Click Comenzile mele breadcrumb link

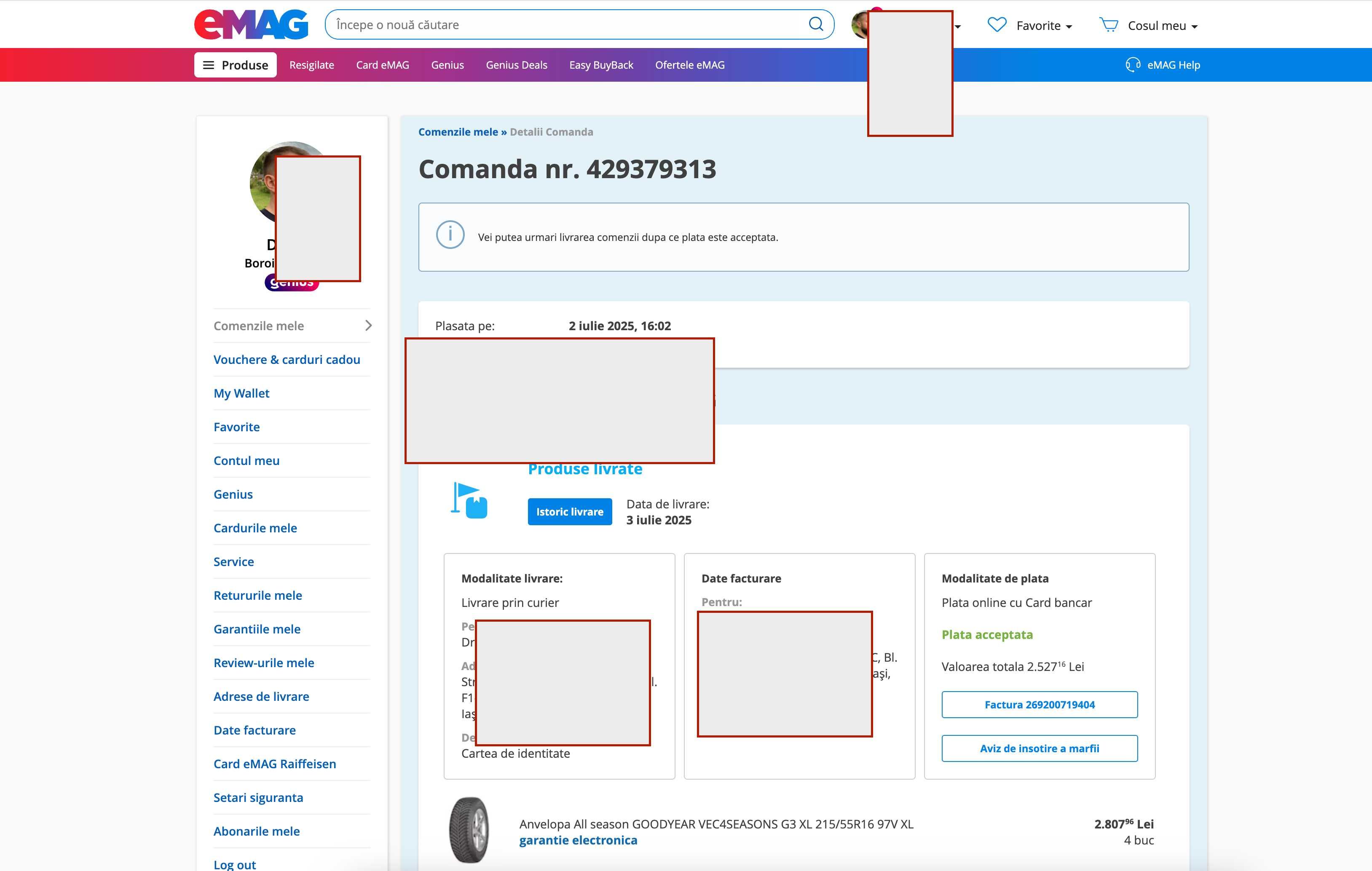[458, 131]
